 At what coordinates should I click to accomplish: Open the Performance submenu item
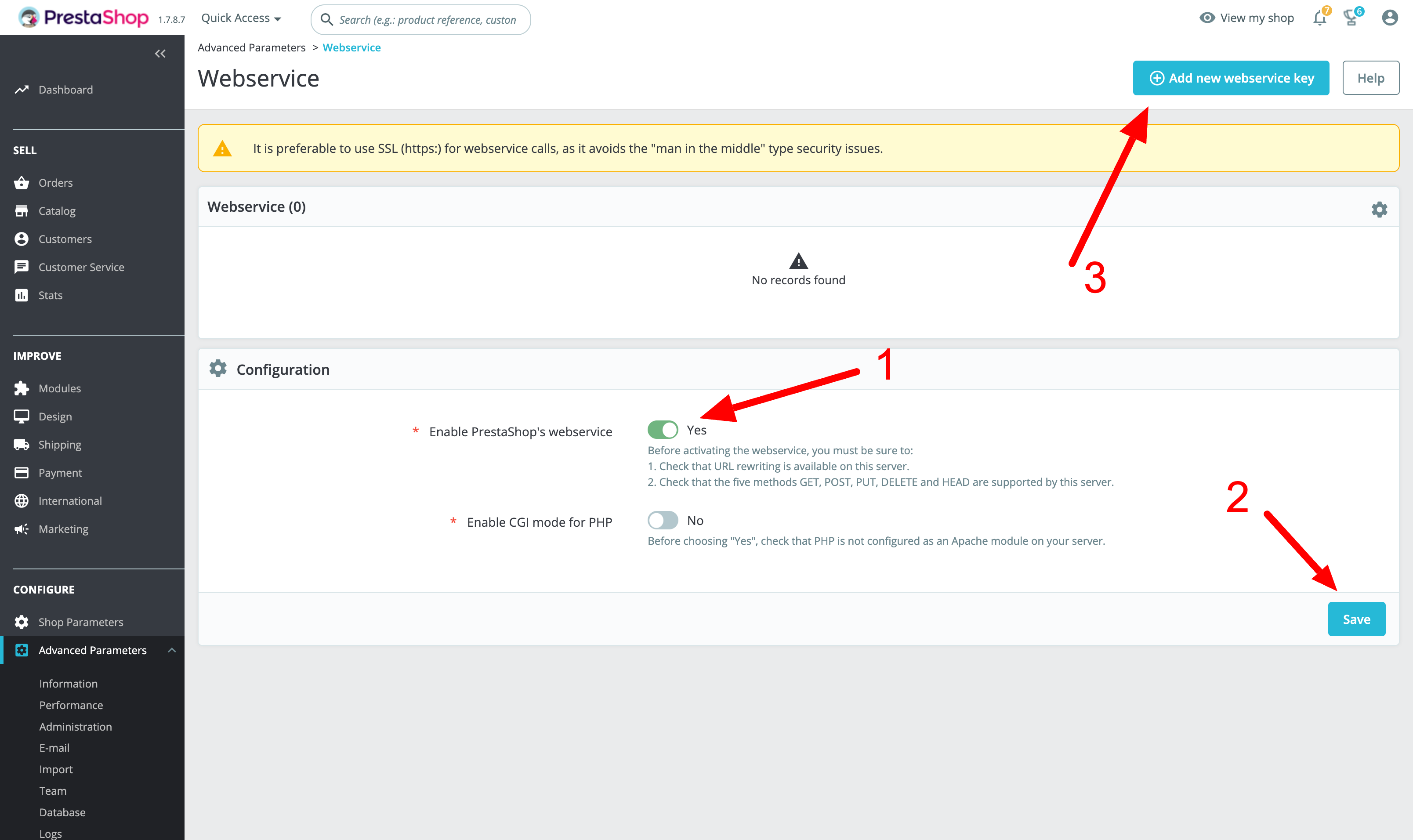coord(71,705)
